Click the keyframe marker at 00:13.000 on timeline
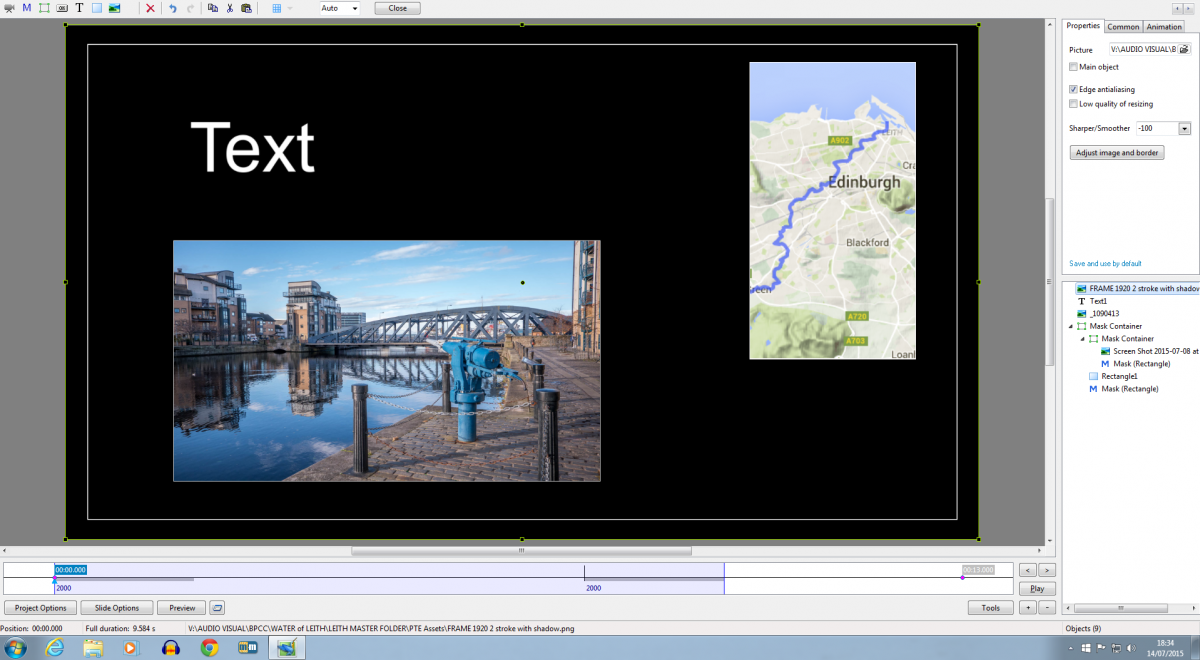The height and width of the screenshot is (660, 1200). [x=963, y=577]
